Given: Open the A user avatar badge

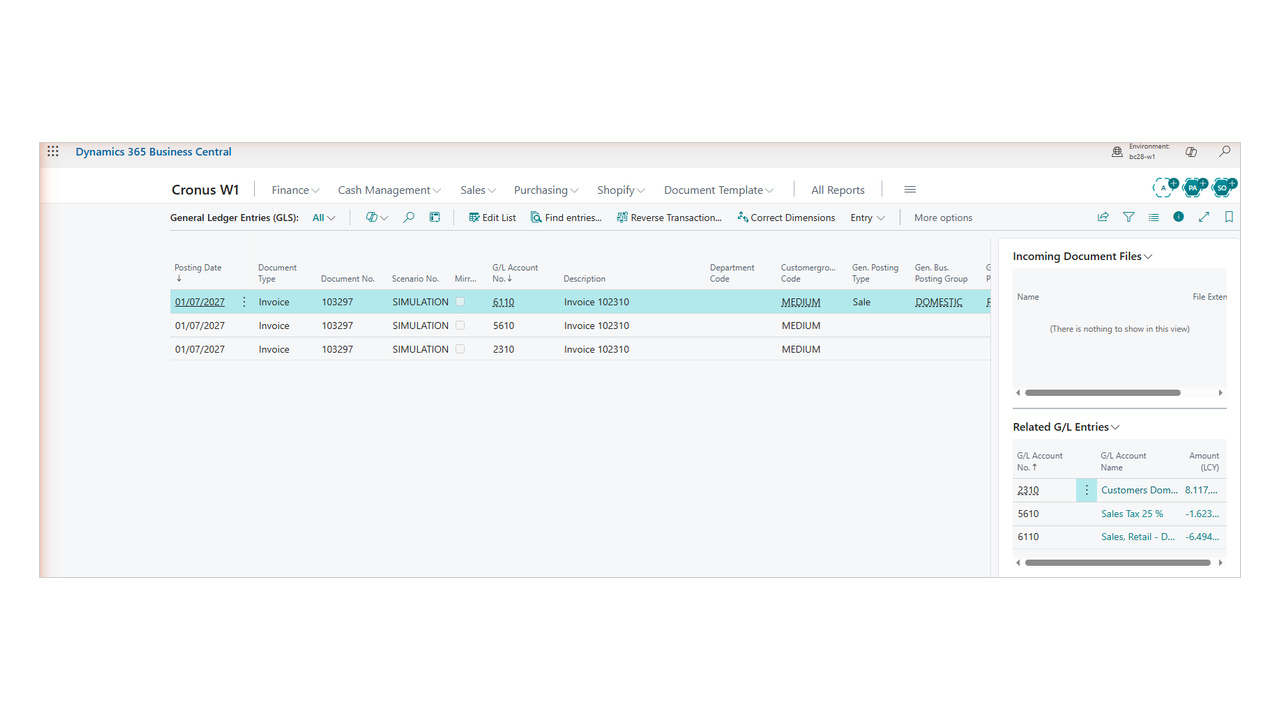Looking at the screenshot, I should click(x=1164, y=187).
